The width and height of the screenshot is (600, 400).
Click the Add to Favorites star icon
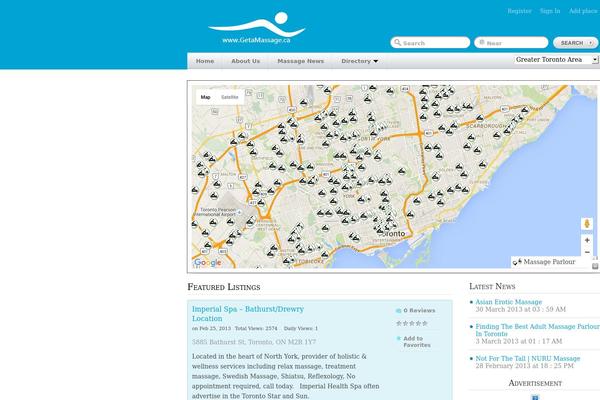[x=399, y=338]
